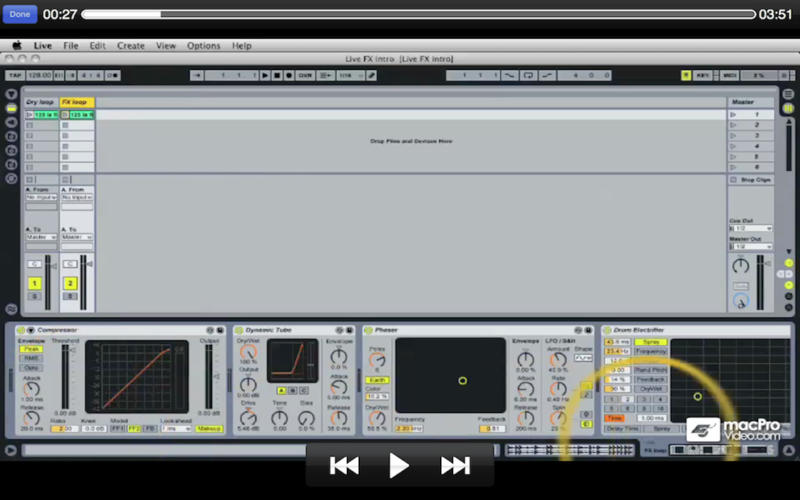Open the Compressor Lookahead dropdown
Image resolution: width=800 pixels, height=500 pixels.
click(x=175, y=428)
